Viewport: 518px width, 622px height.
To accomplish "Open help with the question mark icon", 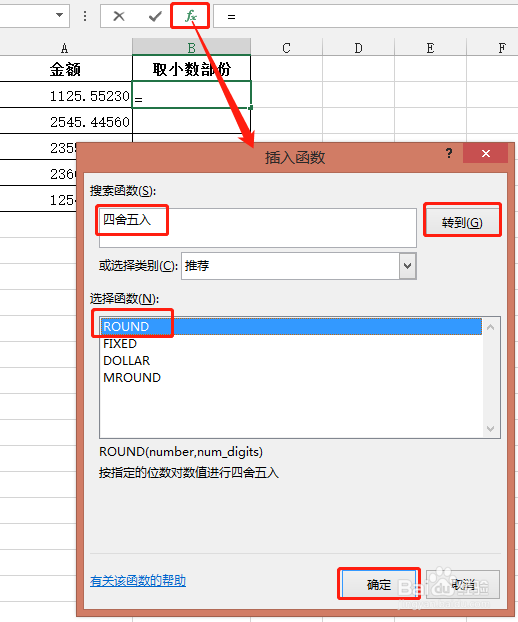I will (x=449, y=153).
